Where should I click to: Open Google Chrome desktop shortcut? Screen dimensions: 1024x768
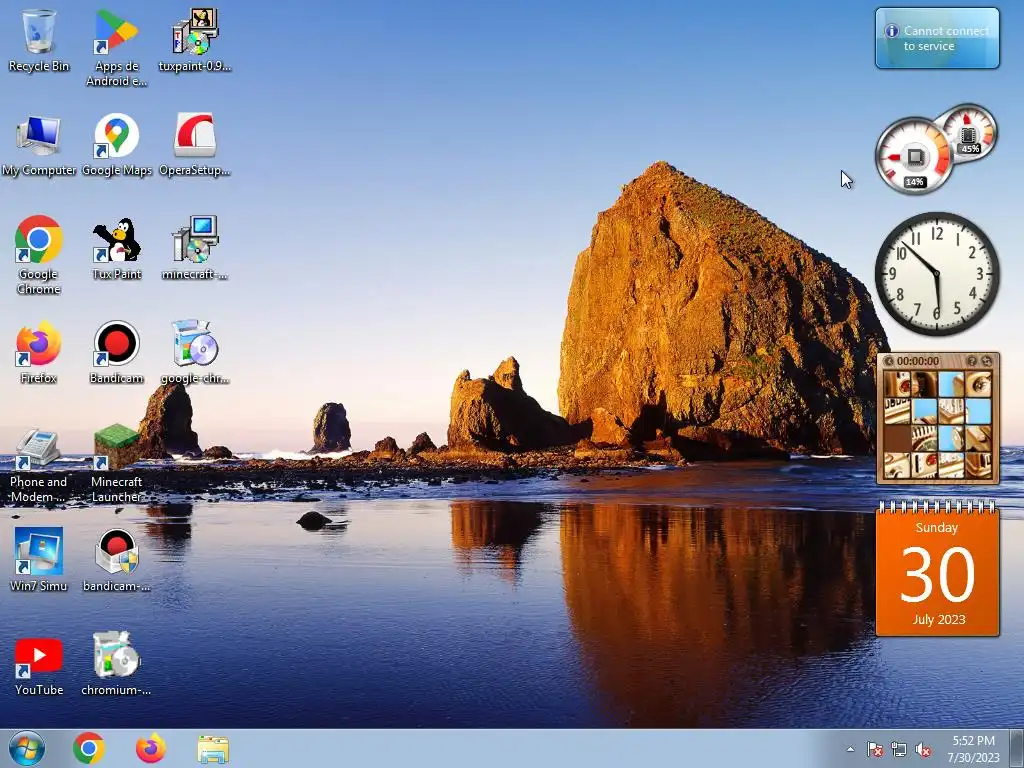click(39, 255)
